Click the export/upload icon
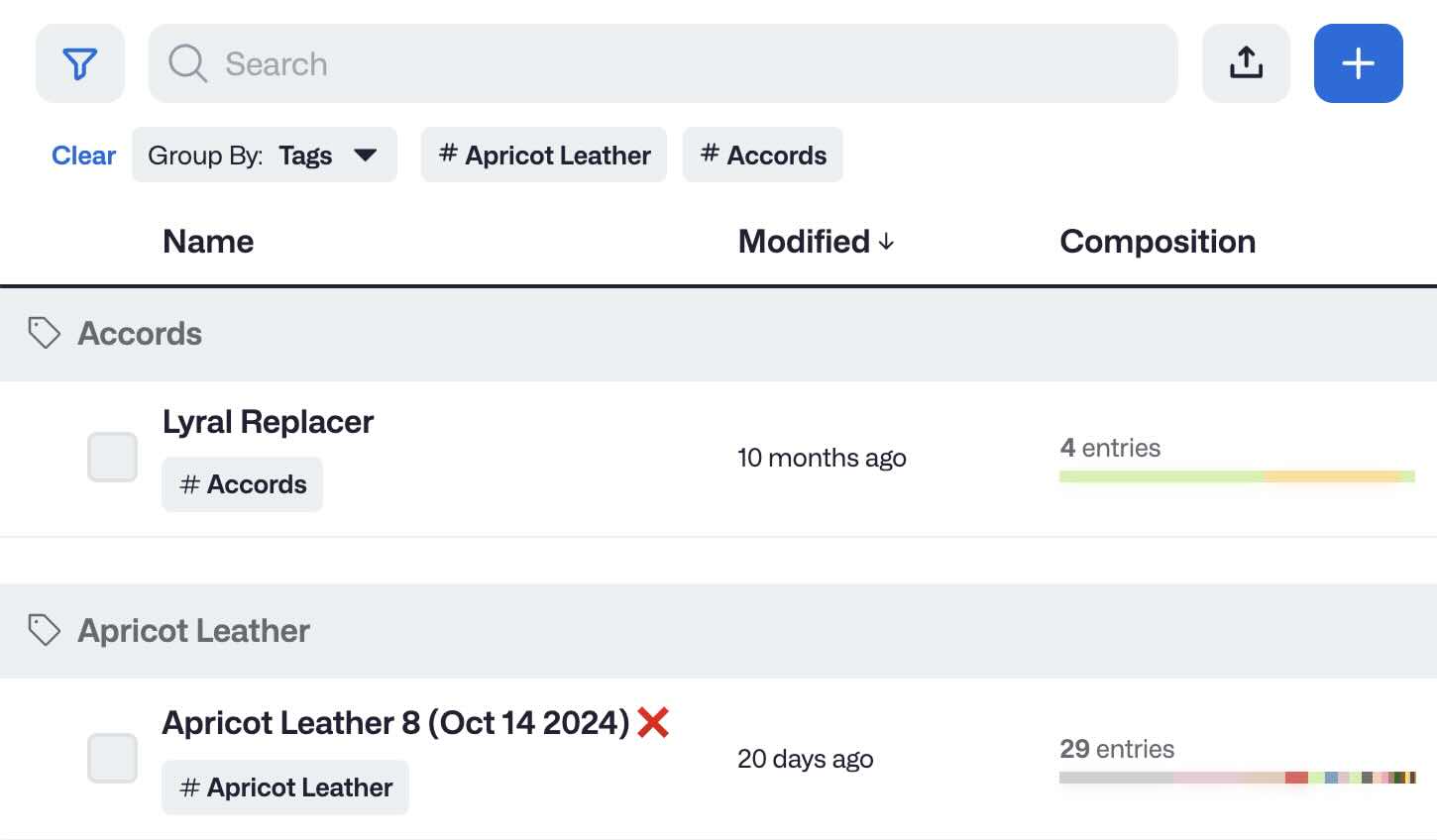Image resolution: width=1437 pixels, height=840 pixels. 1246,61
